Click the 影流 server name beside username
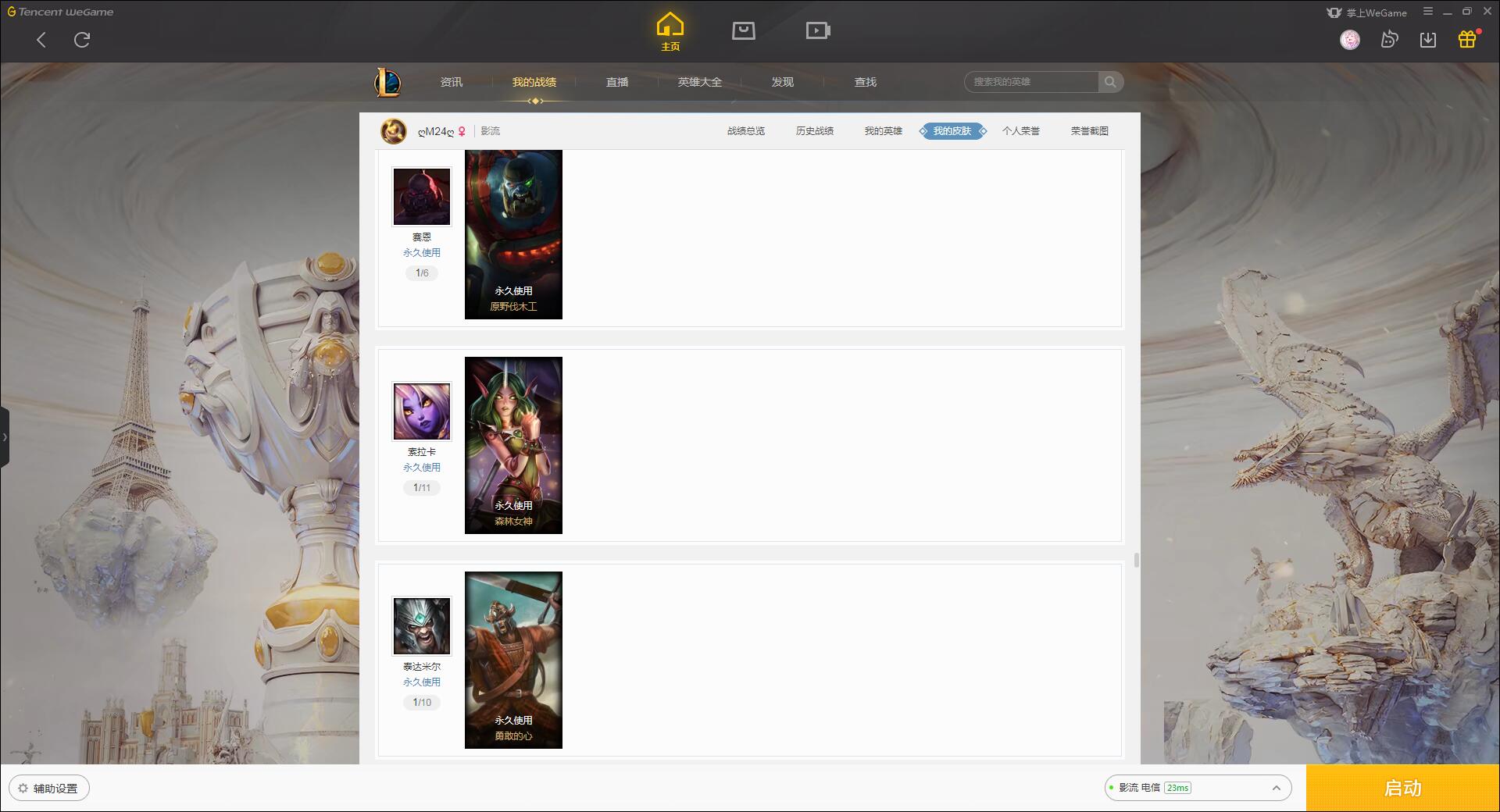The height and width of the screenshot is (812, 1500). (x=491, y=131)
